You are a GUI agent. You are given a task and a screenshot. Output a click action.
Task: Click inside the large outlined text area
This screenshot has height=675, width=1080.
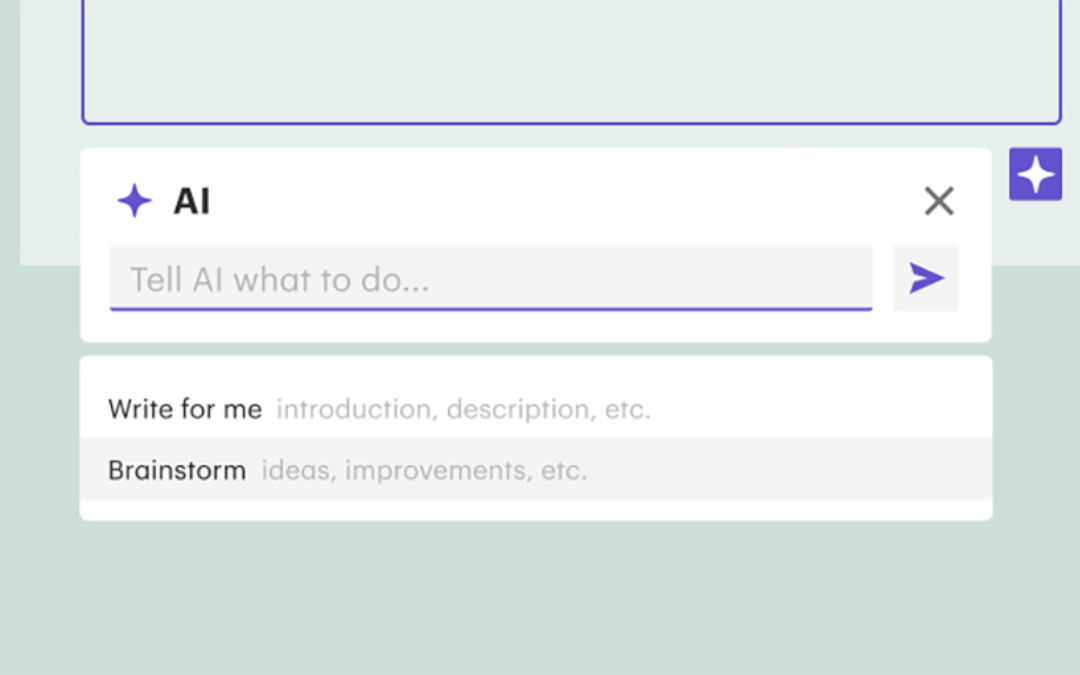(570, 60)
